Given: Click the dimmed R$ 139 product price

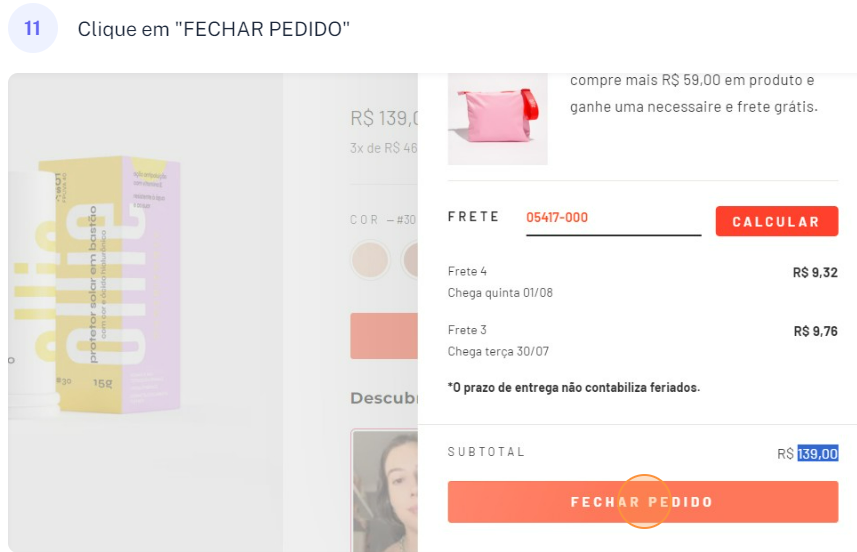Looking at the screenshot, I should pos(383,119).
